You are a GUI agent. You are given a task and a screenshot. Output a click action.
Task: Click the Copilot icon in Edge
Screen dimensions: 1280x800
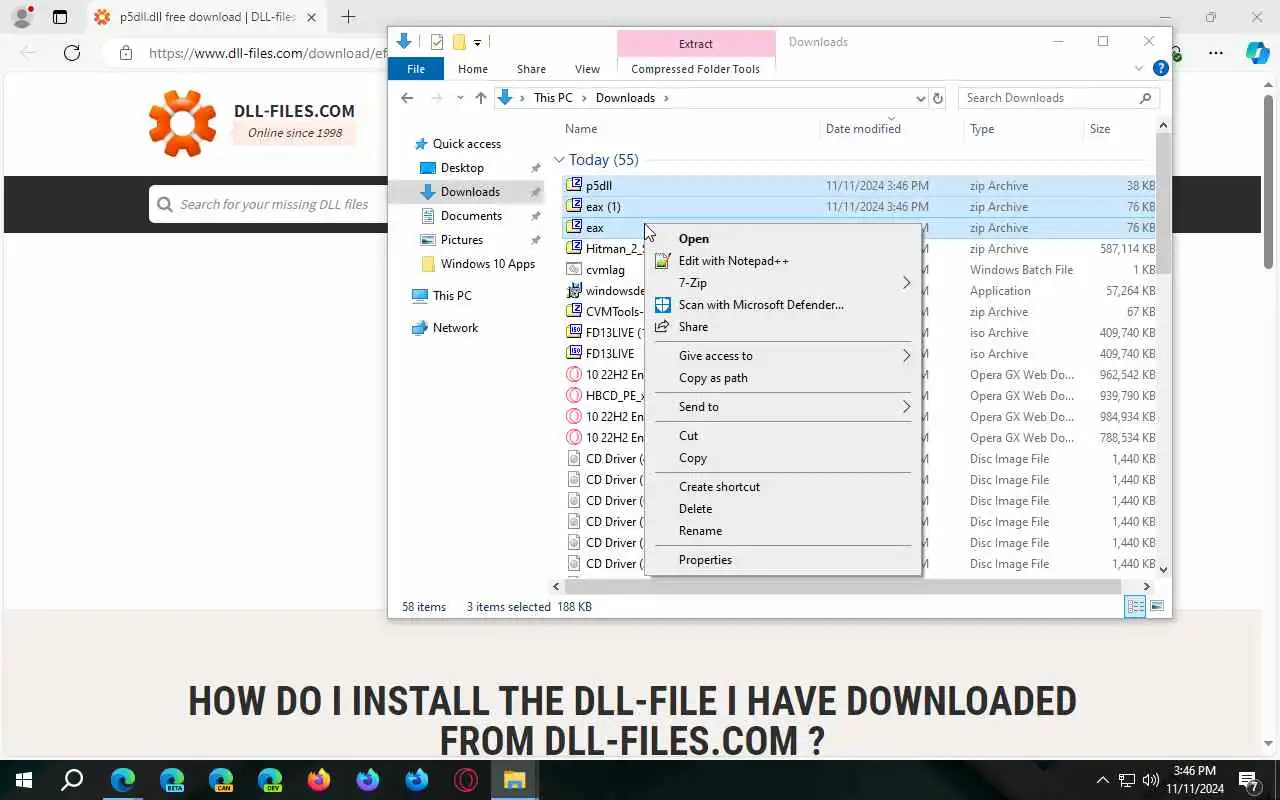tap(1257, 53)
